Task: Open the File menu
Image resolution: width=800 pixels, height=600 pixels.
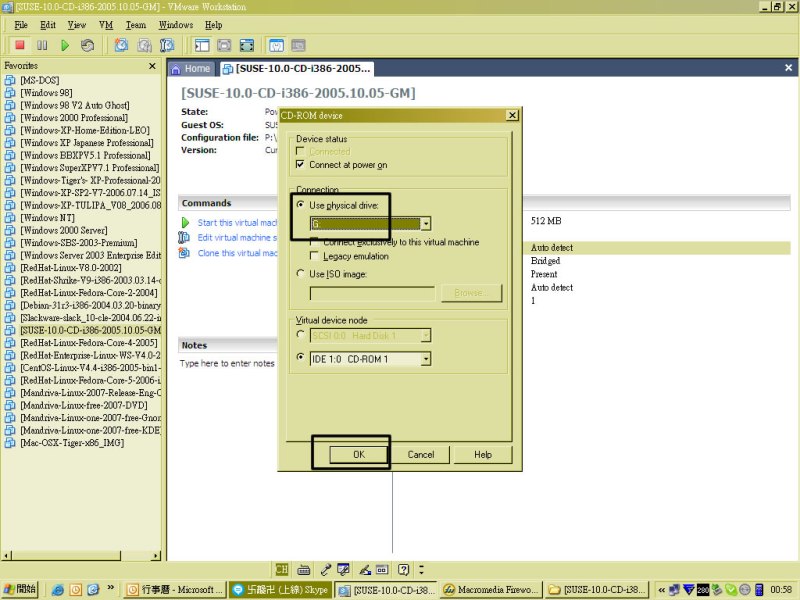Action: coord(21,25)
